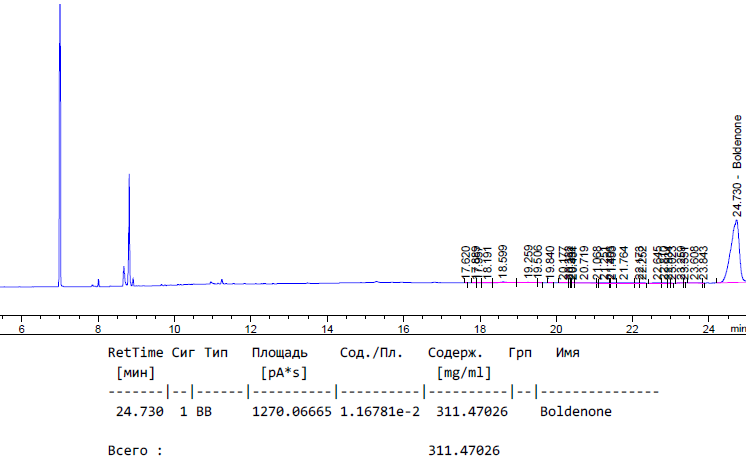Viewport: 746px width, 460px height.
Task: Click the BB peak type cell
Action: [203, 411]
